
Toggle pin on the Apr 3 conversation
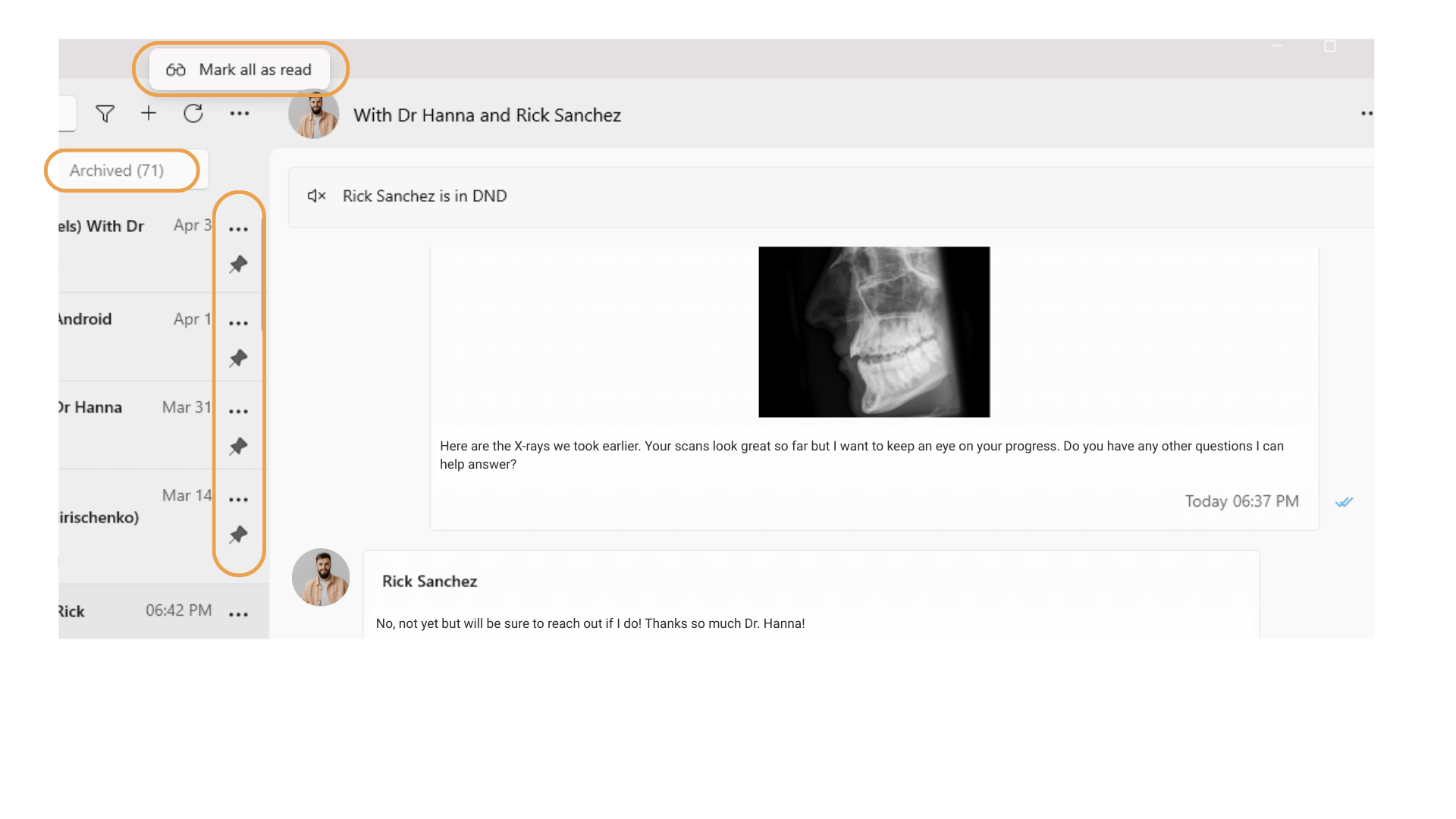[x=238, y=264]
